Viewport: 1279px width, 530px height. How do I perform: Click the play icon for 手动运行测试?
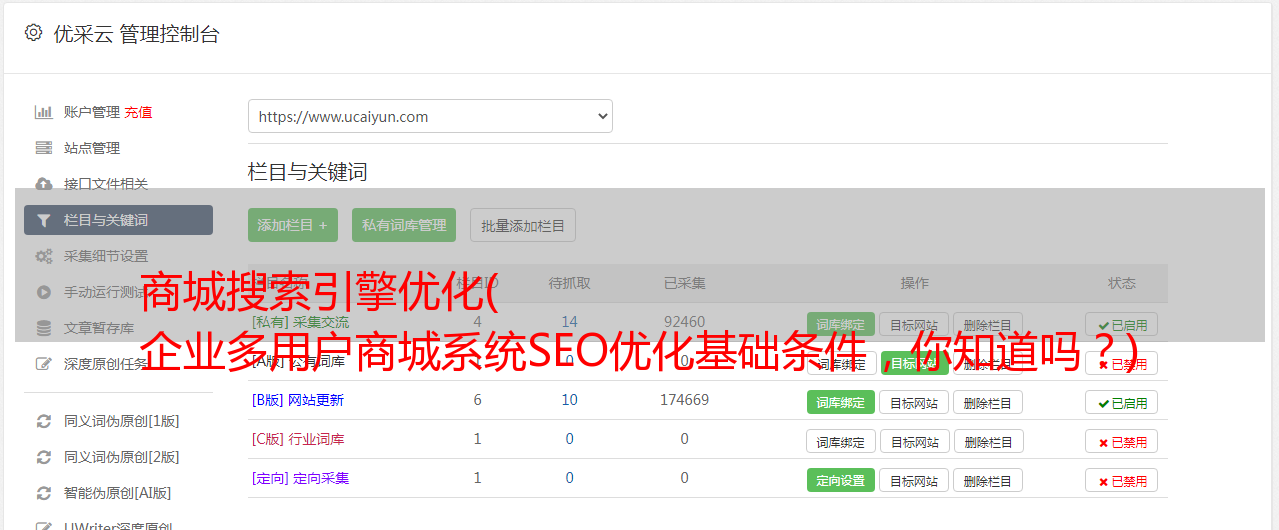[43, 292]
